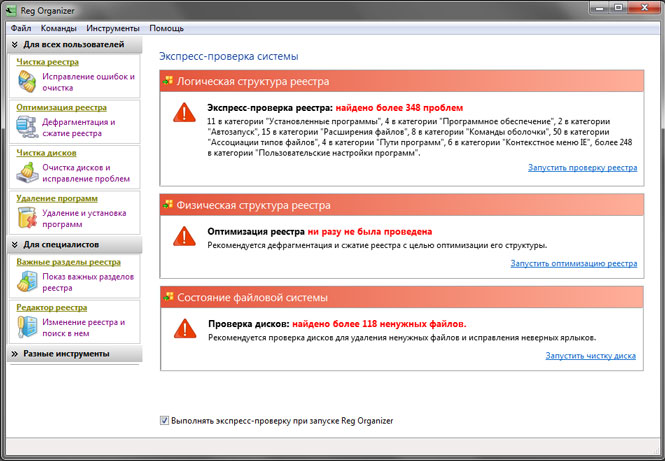Click the registry cleaning broom icon
665x461 pixels.
(27, 81)
